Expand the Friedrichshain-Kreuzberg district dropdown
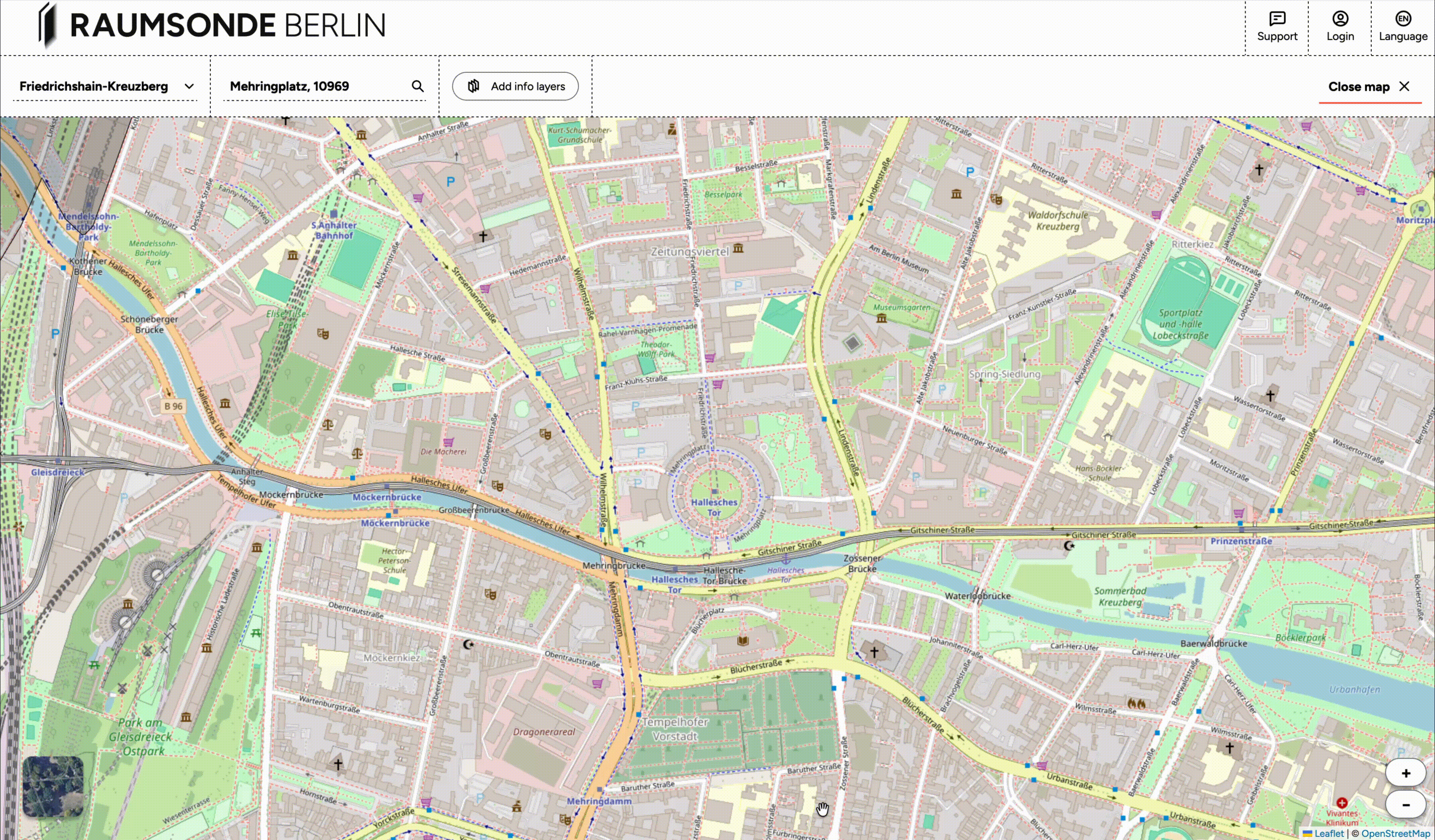 click(94, 86)
